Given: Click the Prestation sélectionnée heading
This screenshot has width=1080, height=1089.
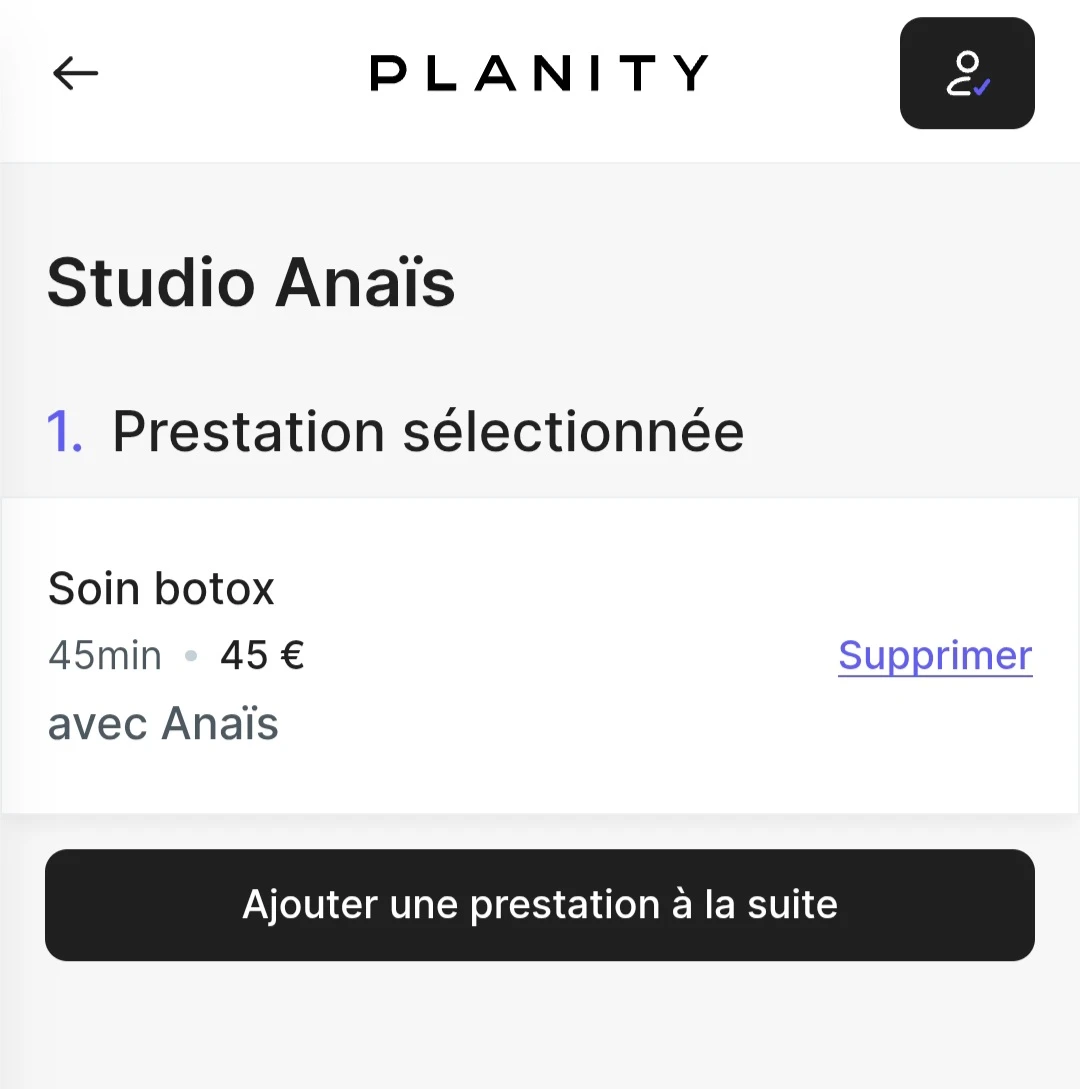Looking at the screenshot, I should click(x=427, y=432).
